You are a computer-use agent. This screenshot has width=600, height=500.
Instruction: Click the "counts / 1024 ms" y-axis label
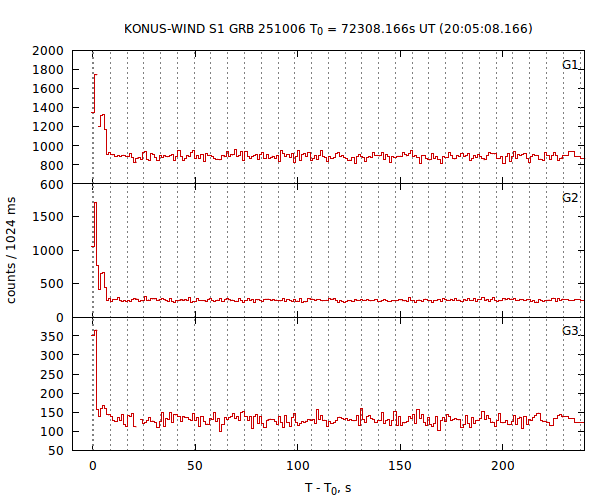[x=12, y=250]
